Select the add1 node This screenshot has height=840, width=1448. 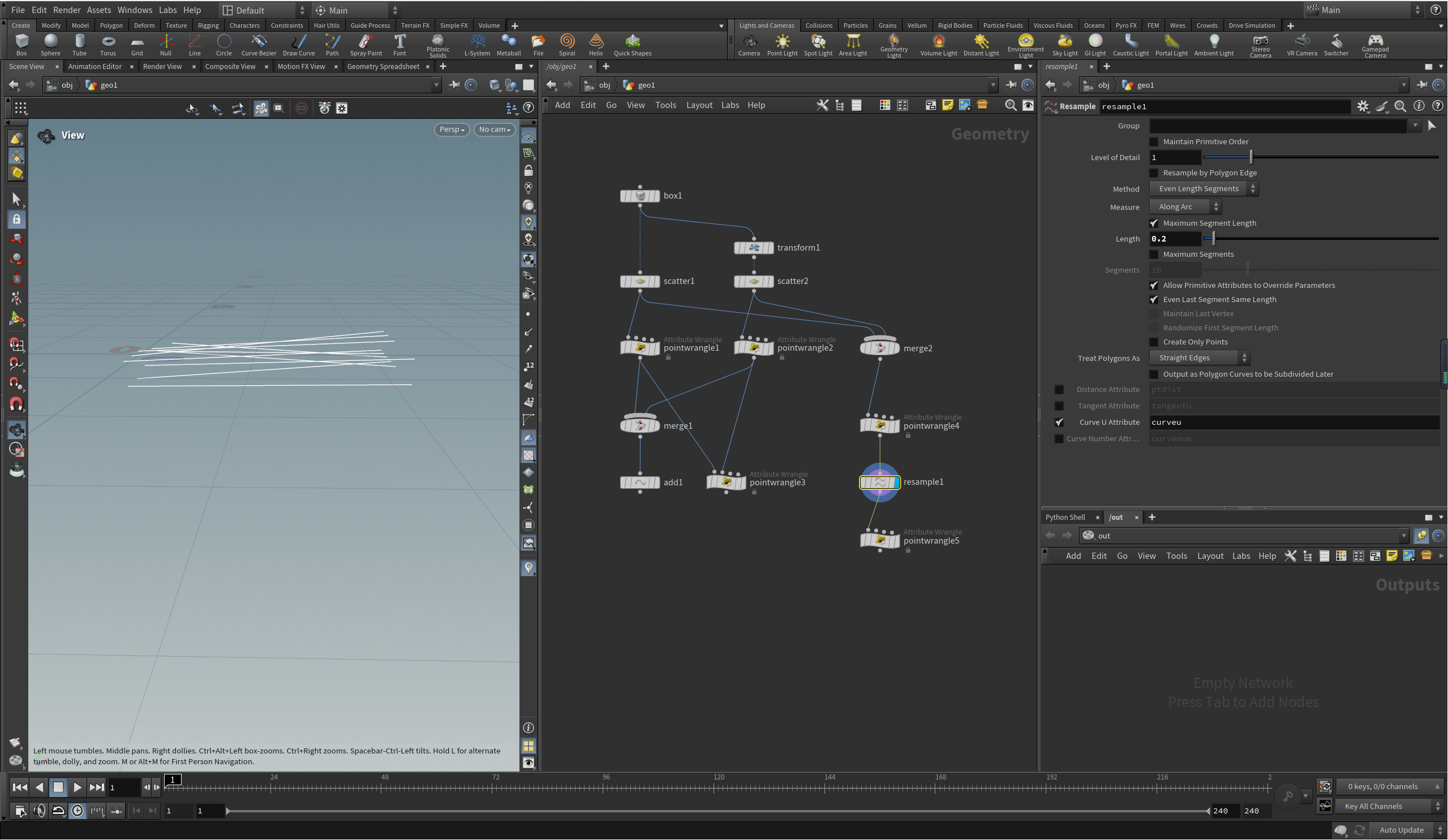(x=640, y=483)
